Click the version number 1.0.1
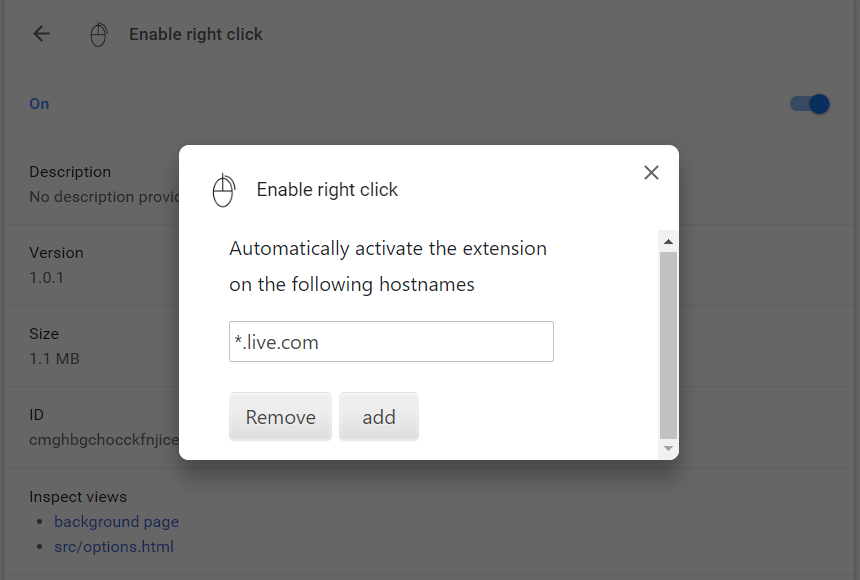The image size is (860, 580). coord(47,278)
